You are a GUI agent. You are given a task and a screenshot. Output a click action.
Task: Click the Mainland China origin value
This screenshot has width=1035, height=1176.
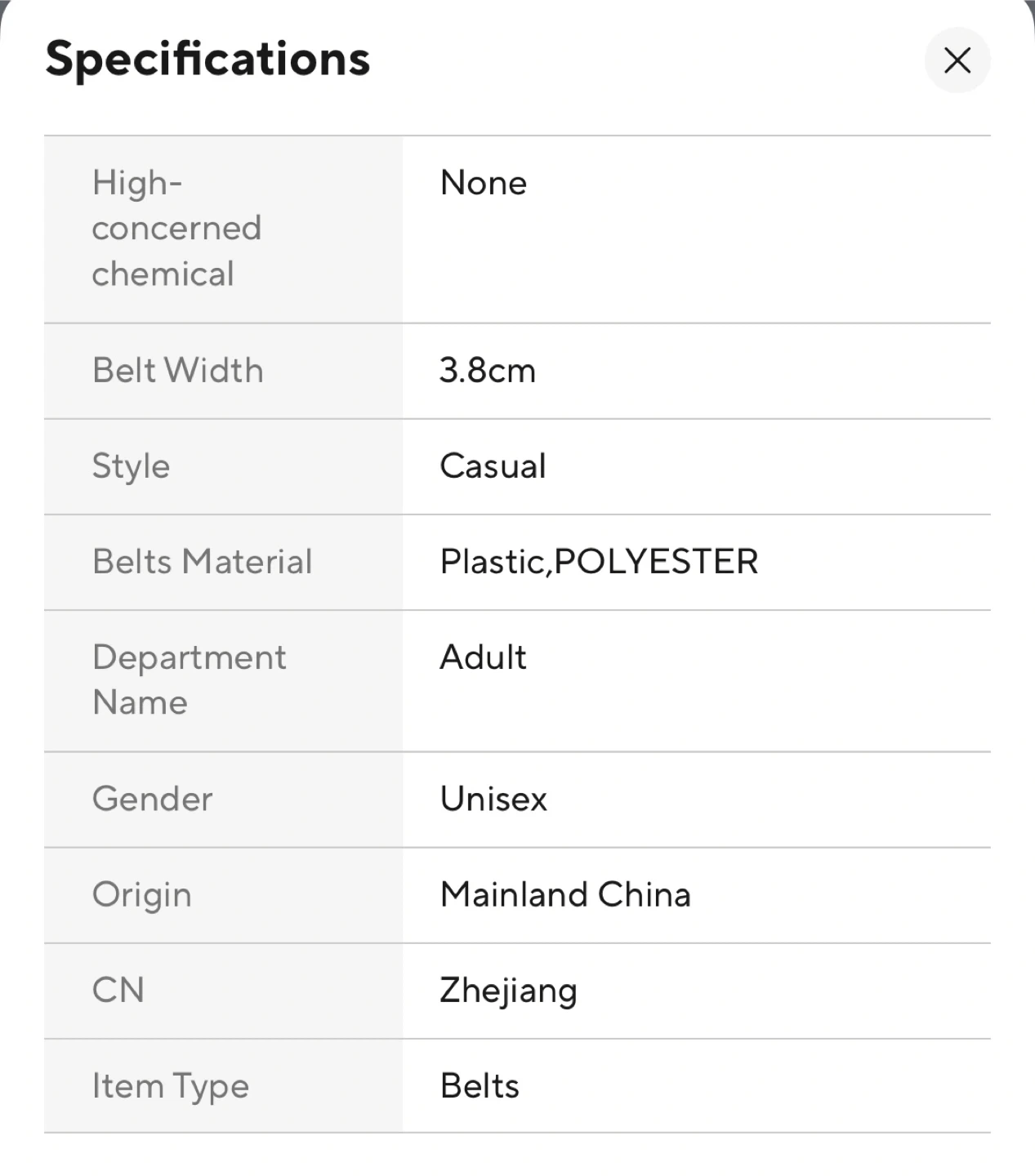click(565, 895)
